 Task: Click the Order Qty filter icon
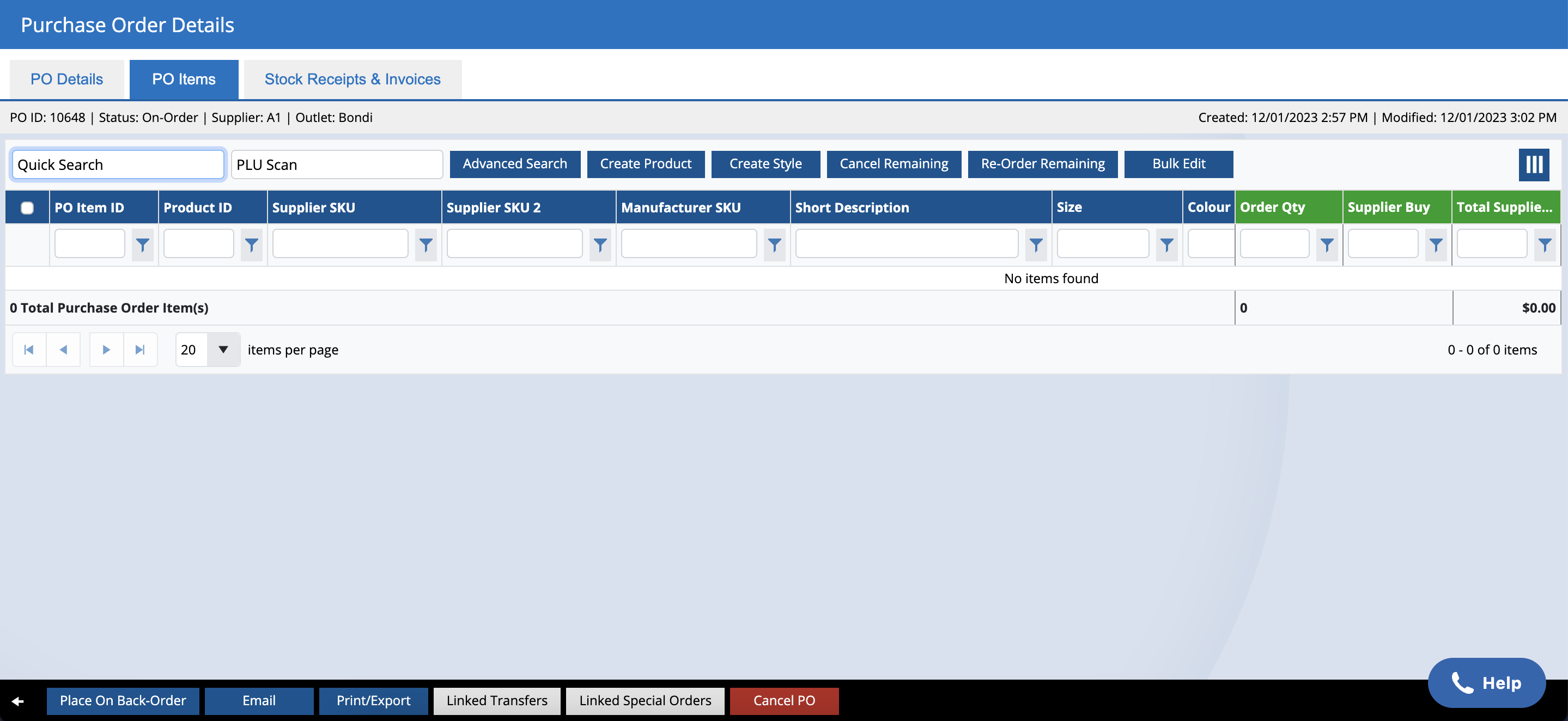1327,245
